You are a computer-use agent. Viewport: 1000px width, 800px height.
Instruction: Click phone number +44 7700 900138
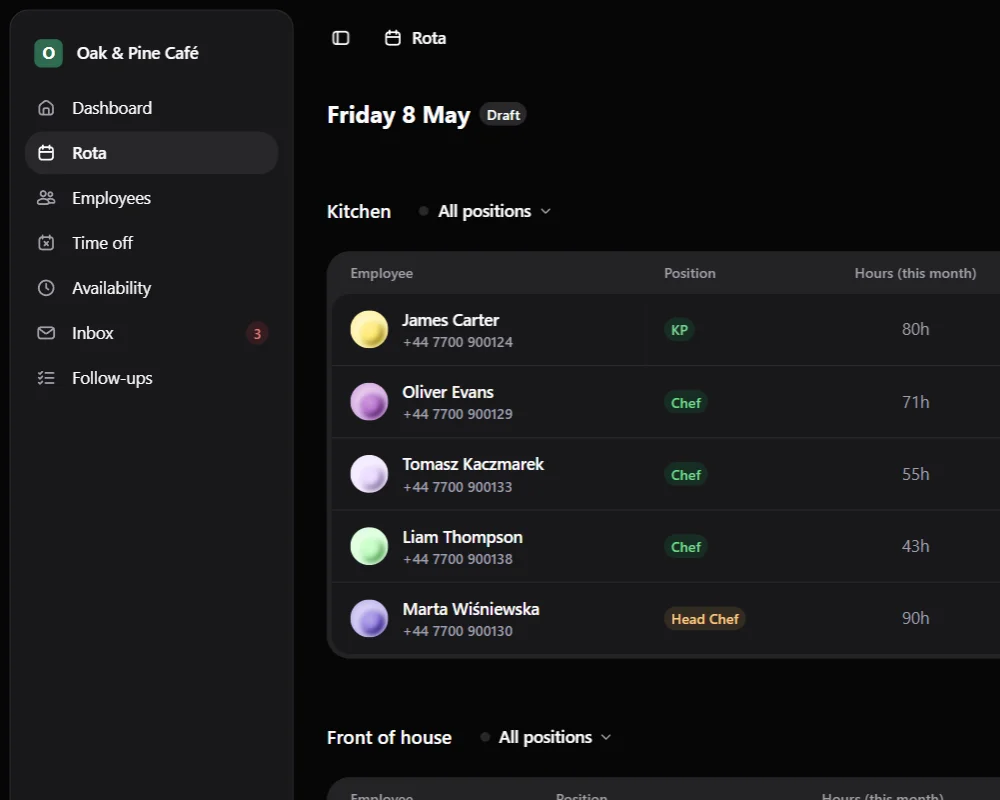(x=458, y=559)
